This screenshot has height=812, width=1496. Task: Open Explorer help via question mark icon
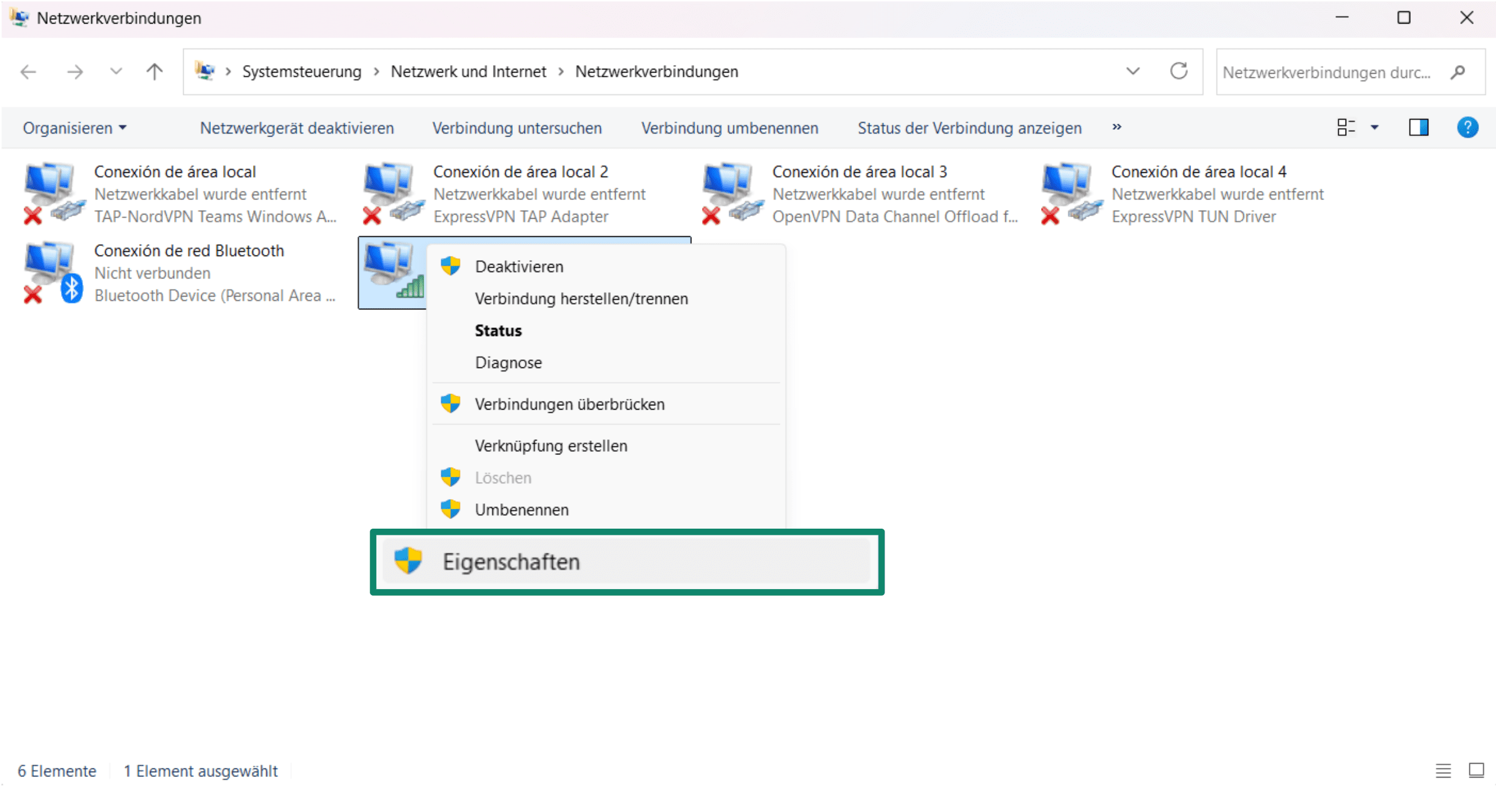coord(1468,127)
